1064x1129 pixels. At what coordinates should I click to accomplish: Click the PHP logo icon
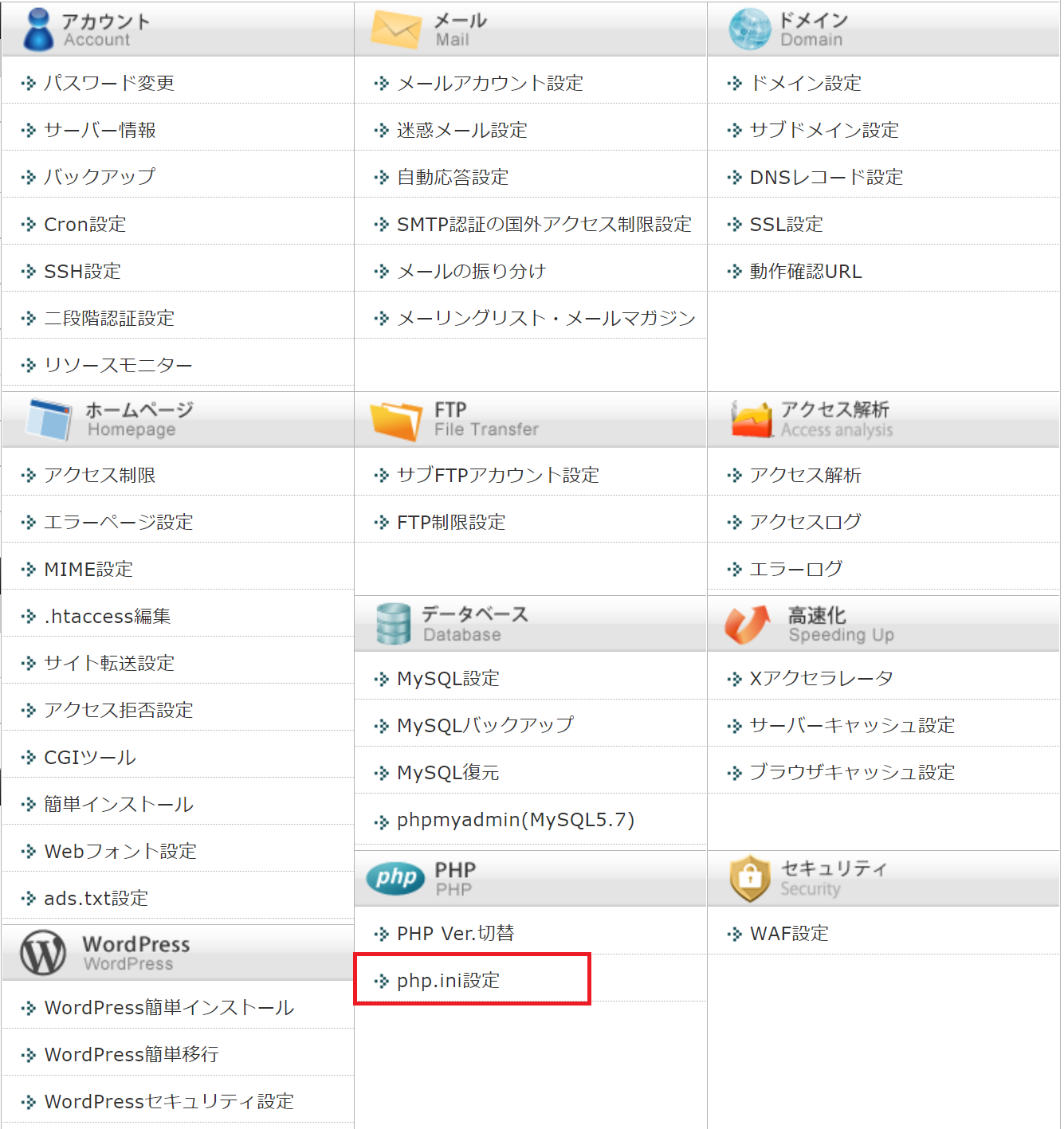396,878
